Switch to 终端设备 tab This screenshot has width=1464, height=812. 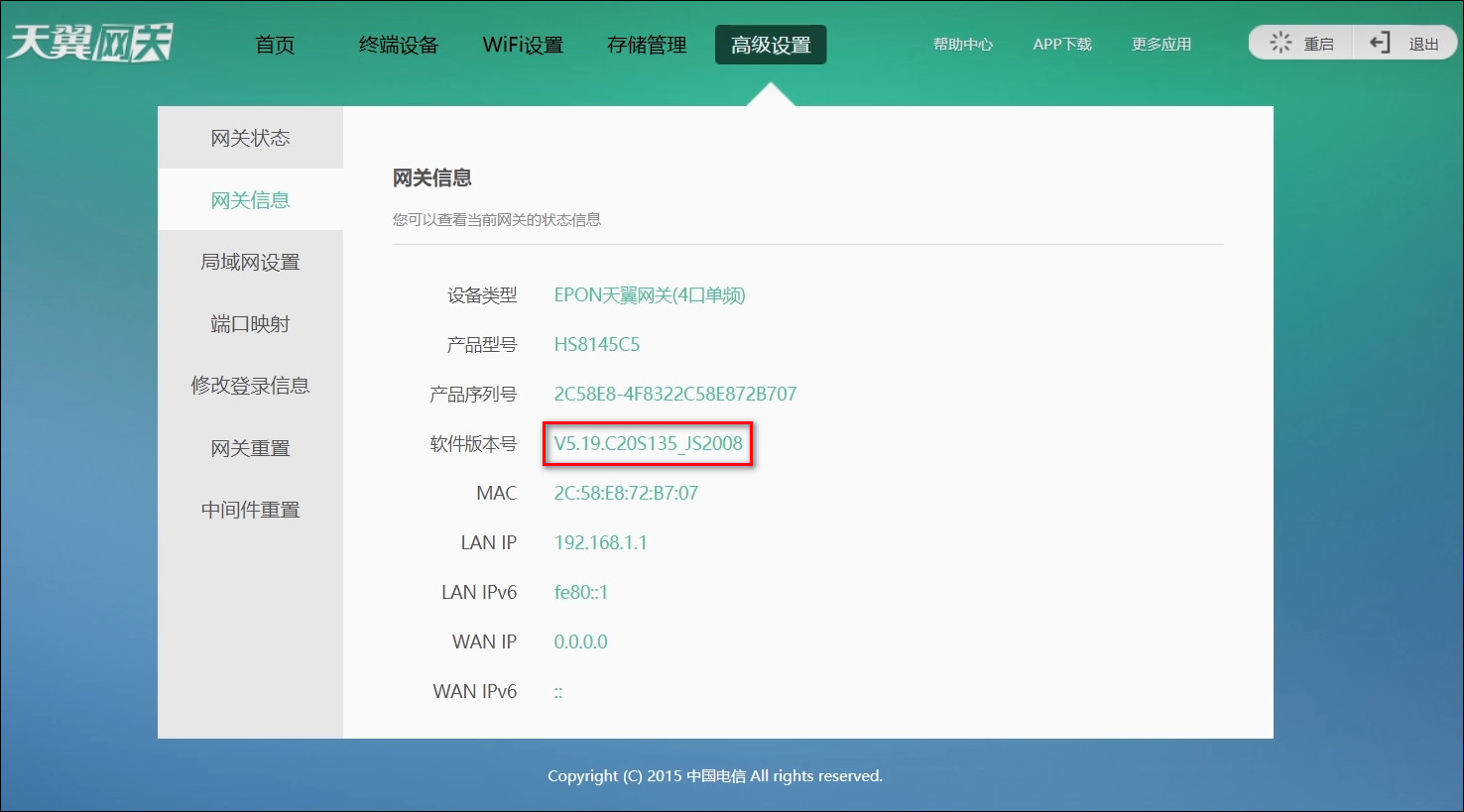(x=399, y=45)
